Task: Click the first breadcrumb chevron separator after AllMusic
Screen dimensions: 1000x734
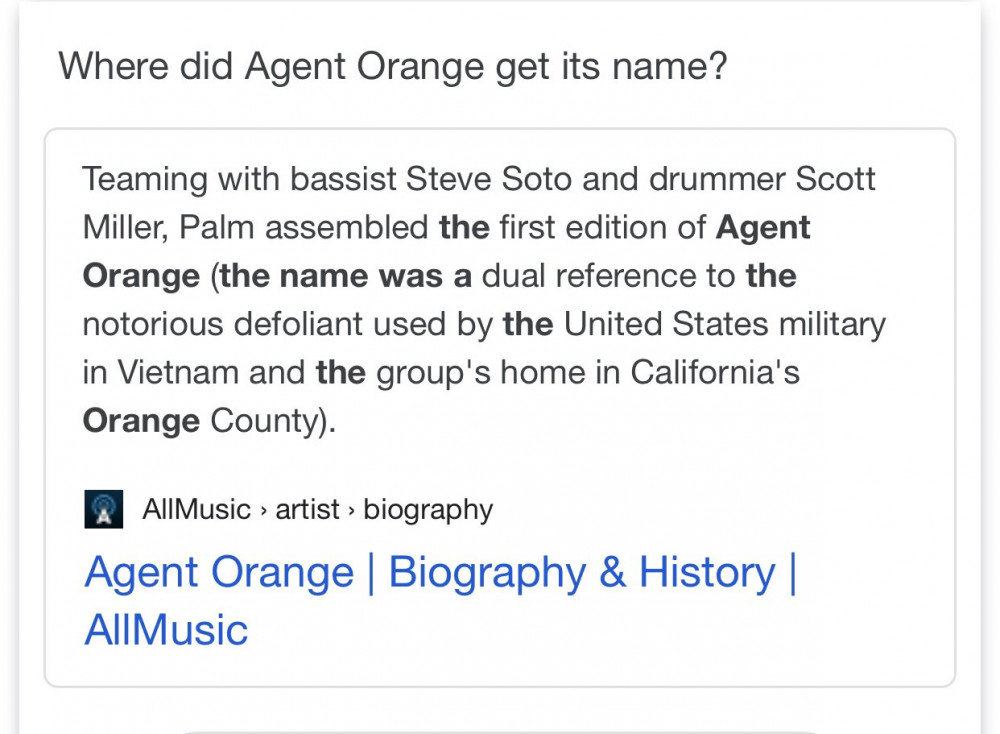Action: pos(263,511)
